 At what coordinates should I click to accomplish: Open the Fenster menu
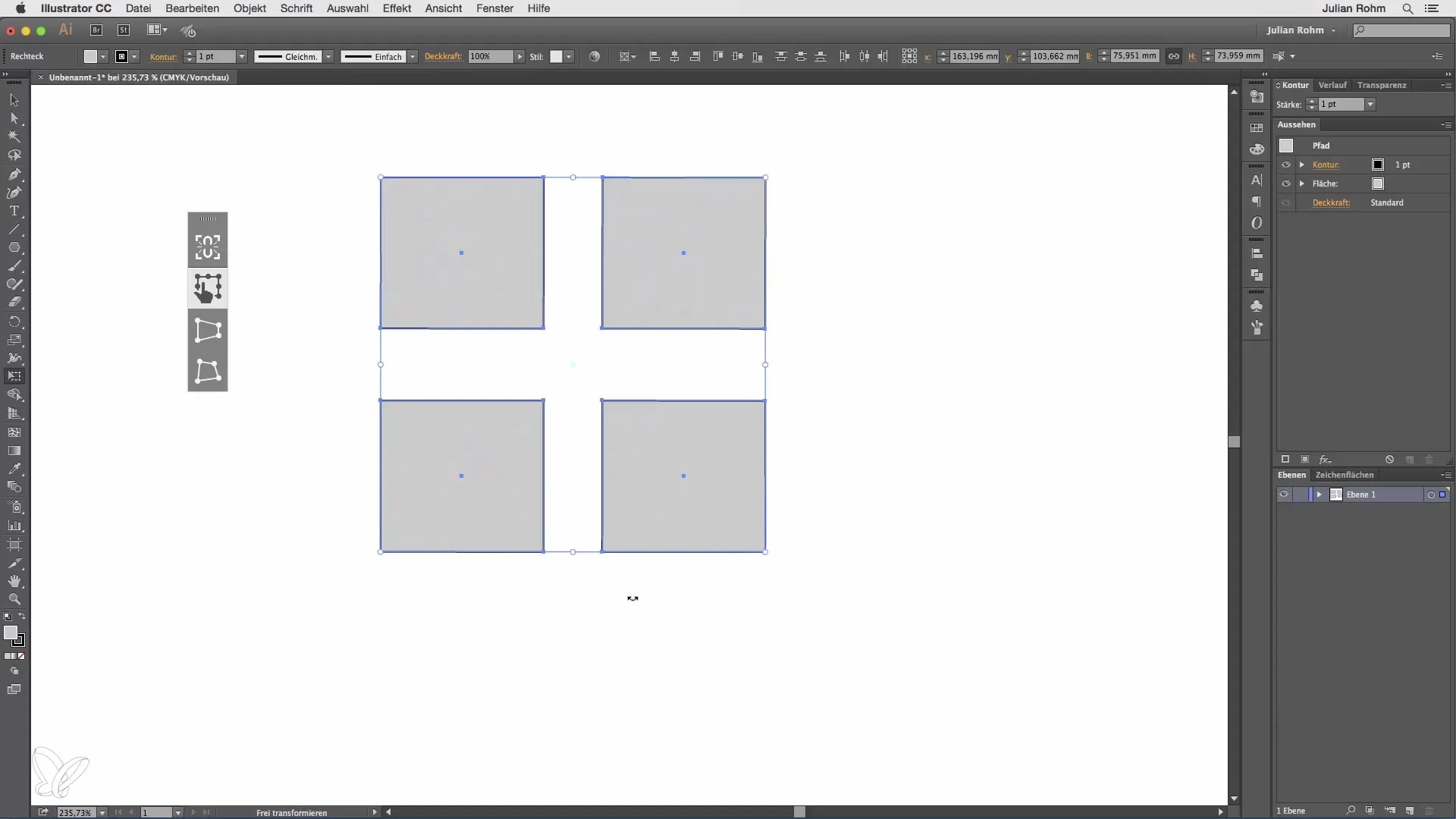[x=494, y=8]
